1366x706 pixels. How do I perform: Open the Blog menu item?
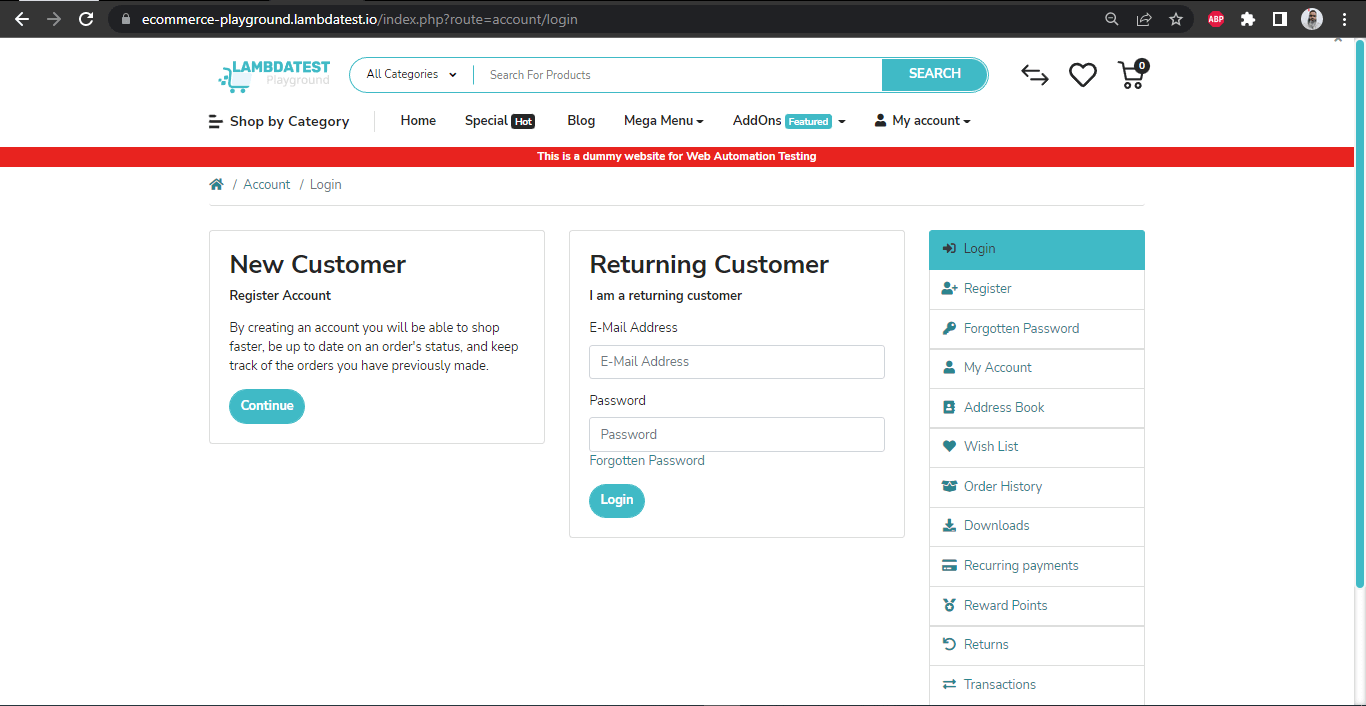(581, 120)
